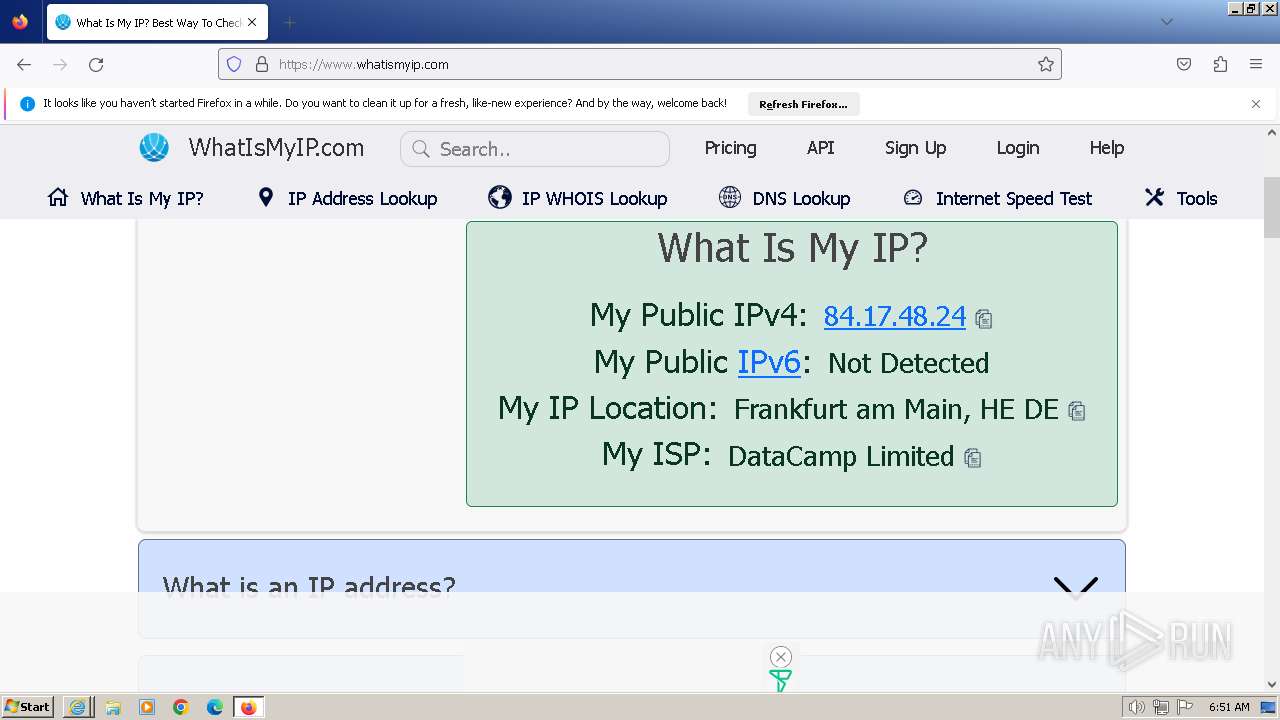
Task: Open a new browser tab
Action: tap(289, 22)
